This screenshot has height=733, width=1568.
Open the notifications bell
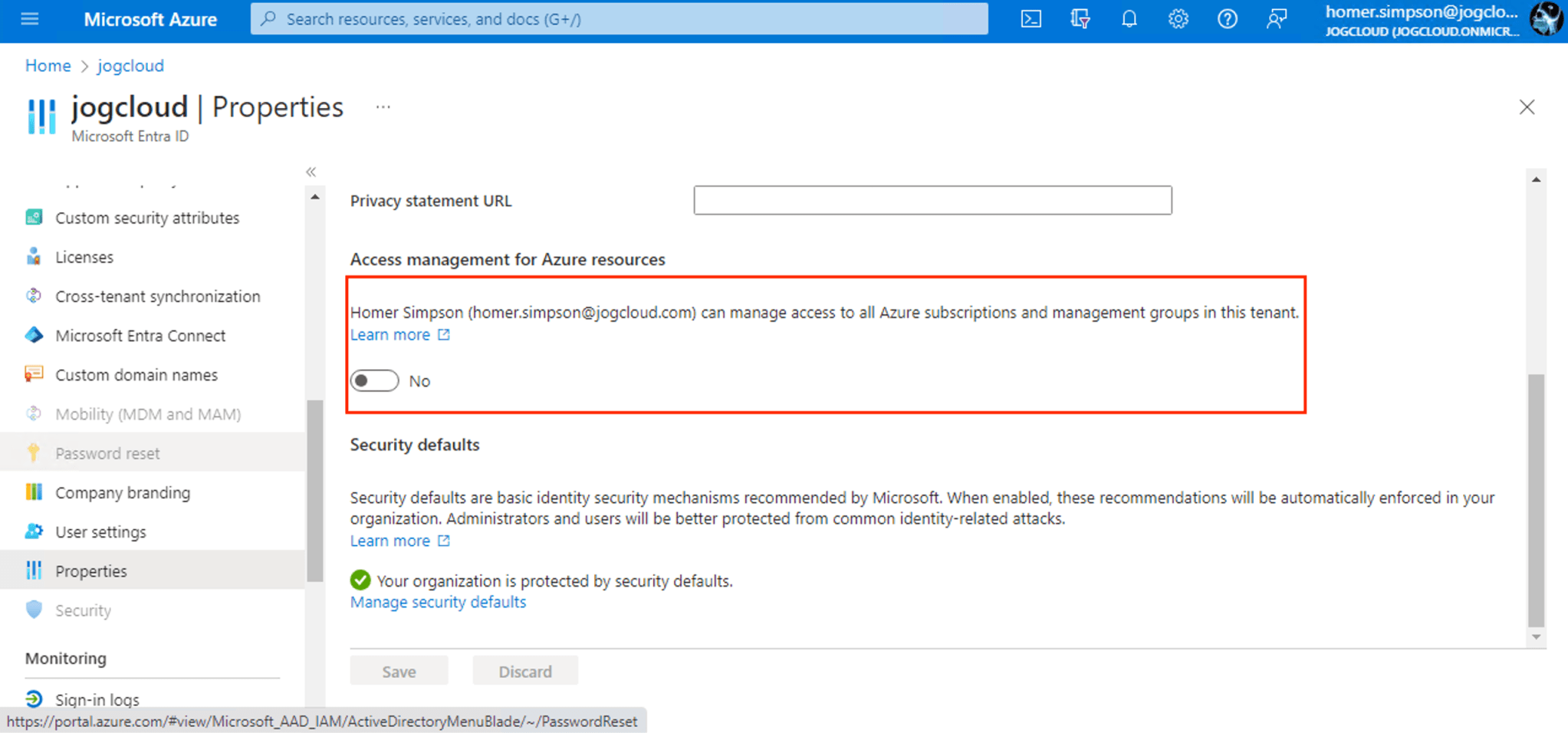pos(1129,19)
